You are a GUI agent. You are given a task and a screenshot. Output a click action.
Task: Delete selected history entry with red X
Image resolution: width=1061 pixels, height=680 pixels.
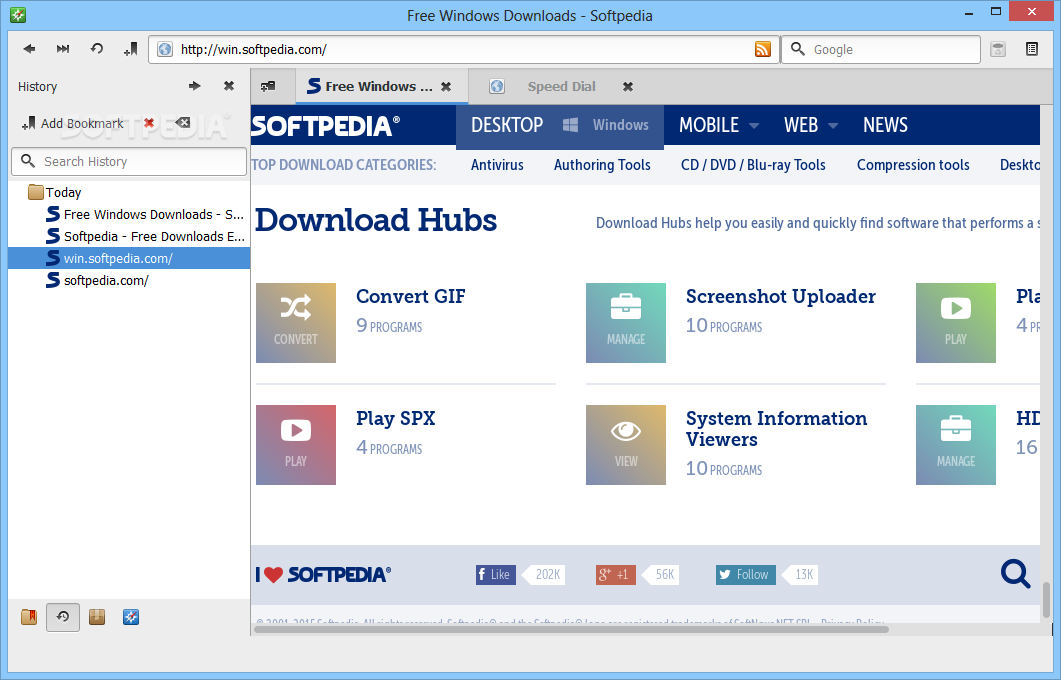[x=149, y=122]
